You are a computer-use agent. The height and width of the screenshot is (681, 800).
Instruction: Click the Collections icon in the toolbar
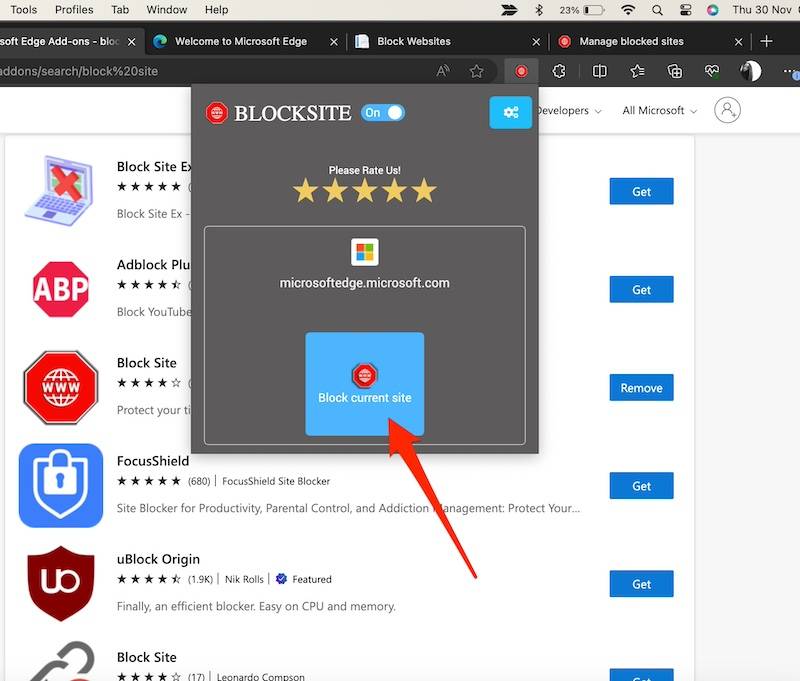point(674,71)
